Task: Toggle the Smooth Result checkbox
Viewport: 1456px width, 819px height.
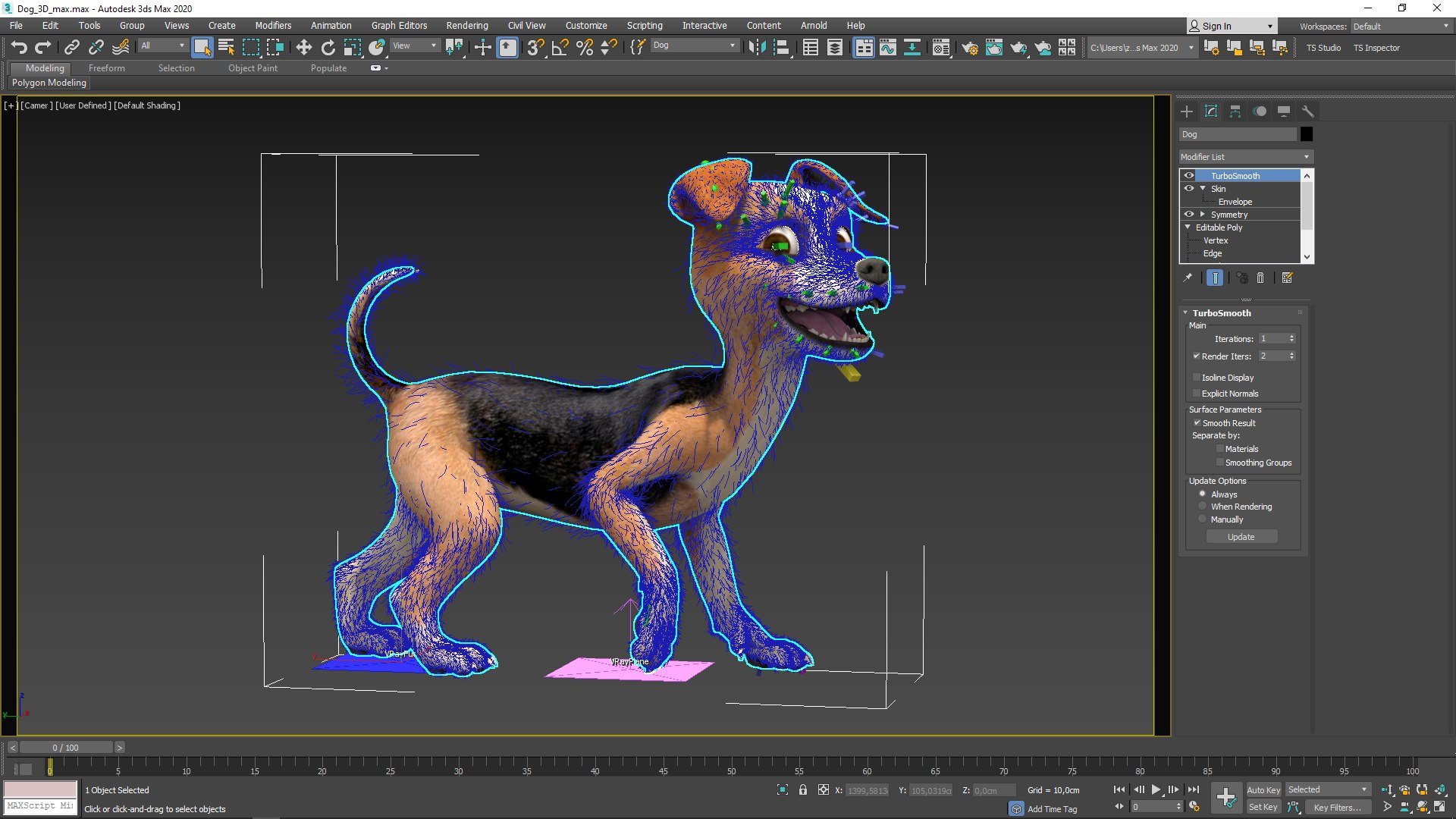Action: (x=1197, y=422)
